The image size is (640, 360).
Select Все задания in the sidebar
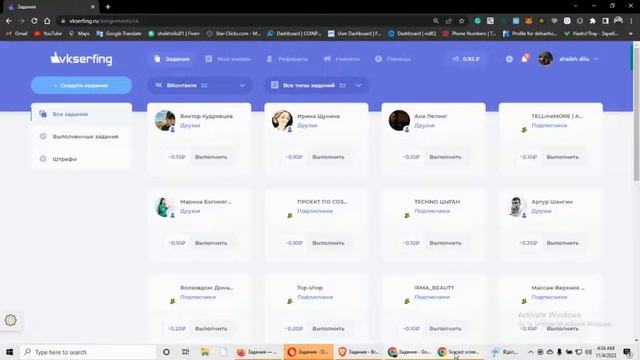click(81, 114)
